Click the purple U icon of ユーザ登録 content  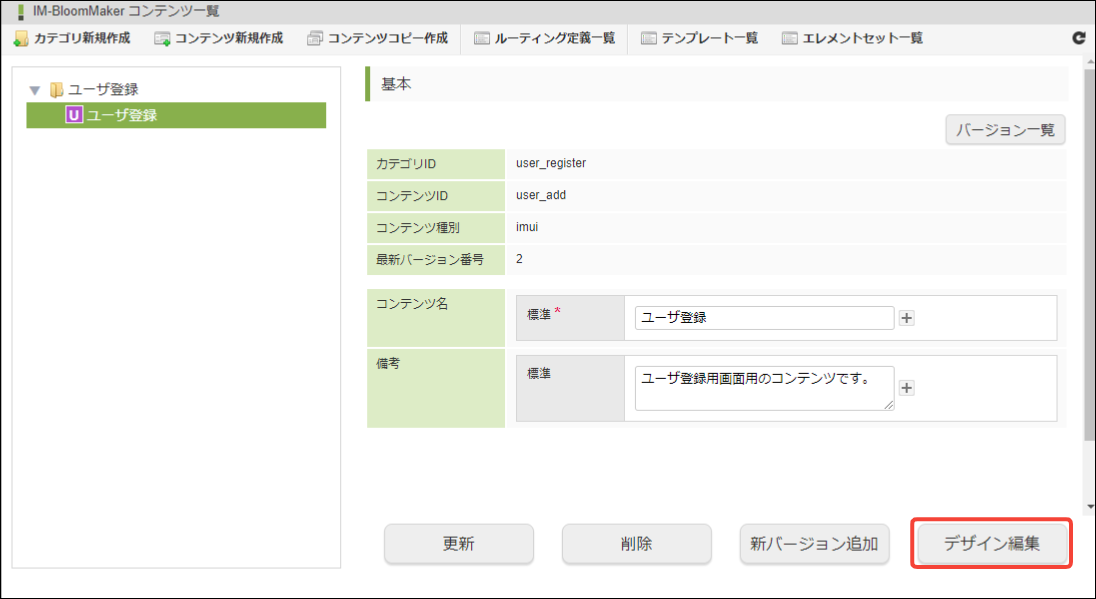pyautogui.click(x=73, y=115)
